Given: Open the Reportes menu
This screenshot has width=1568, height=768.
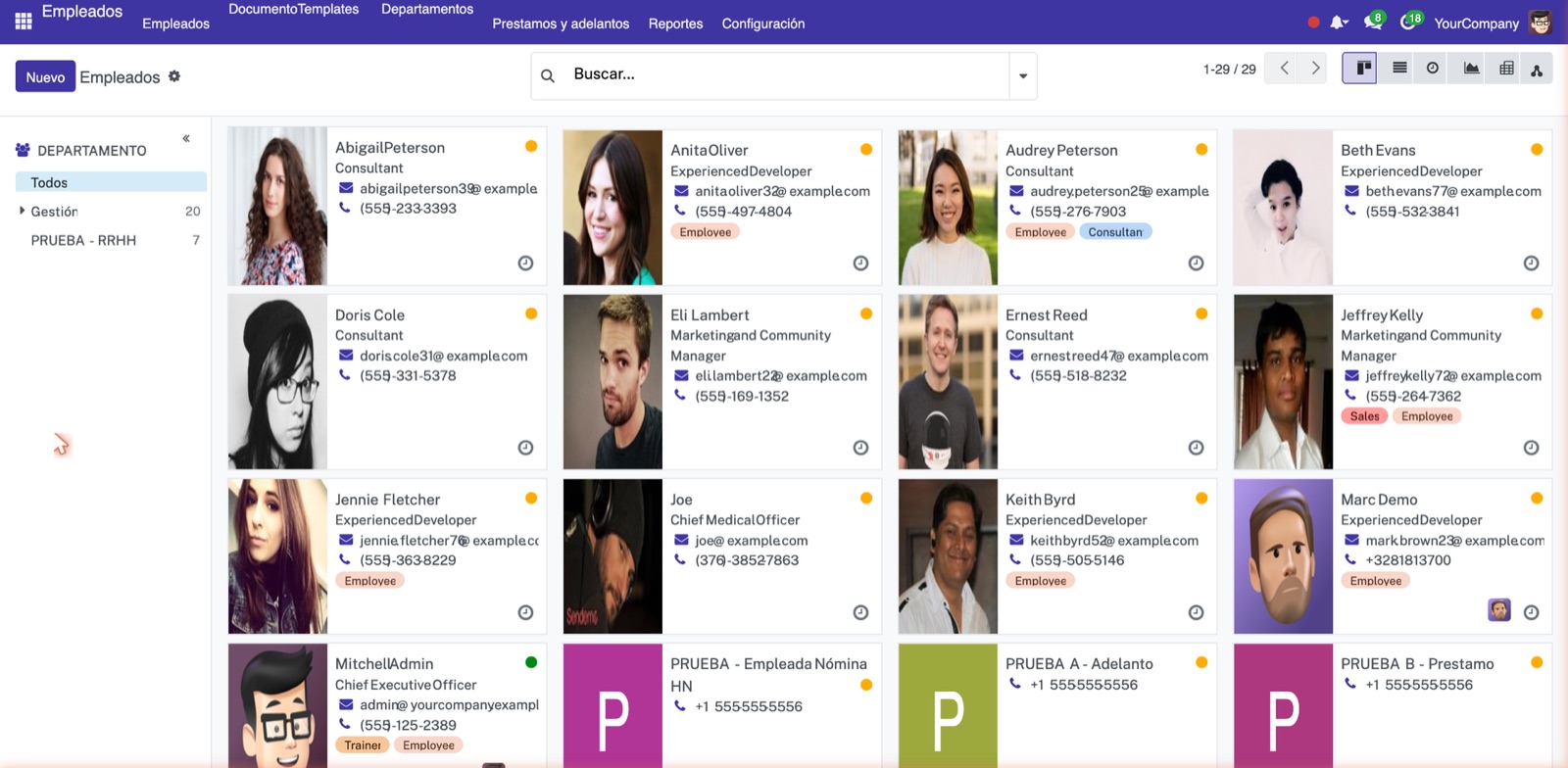Looking at the screenshot, I should (x=675, y=24).
